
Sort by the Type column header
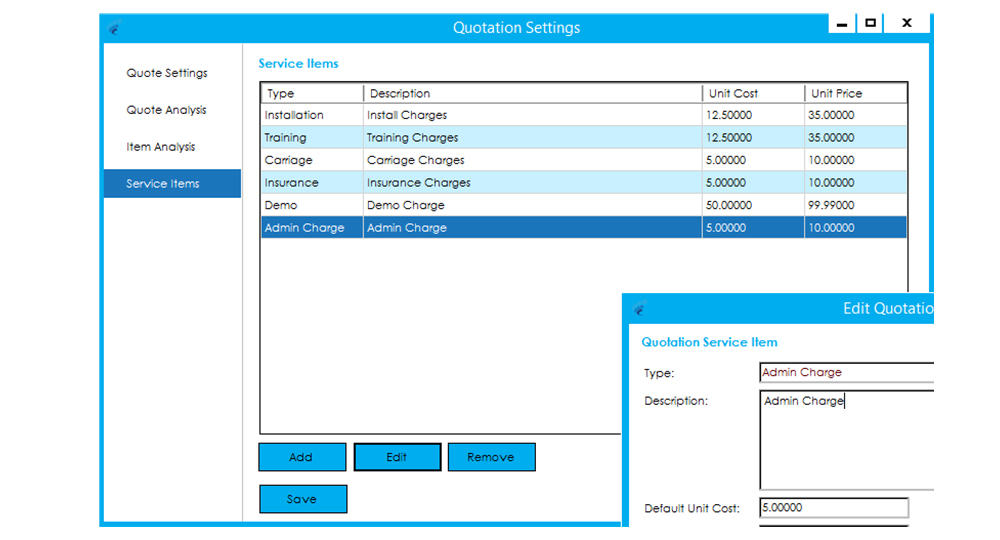pyautogui.click(x=312, y=93)
